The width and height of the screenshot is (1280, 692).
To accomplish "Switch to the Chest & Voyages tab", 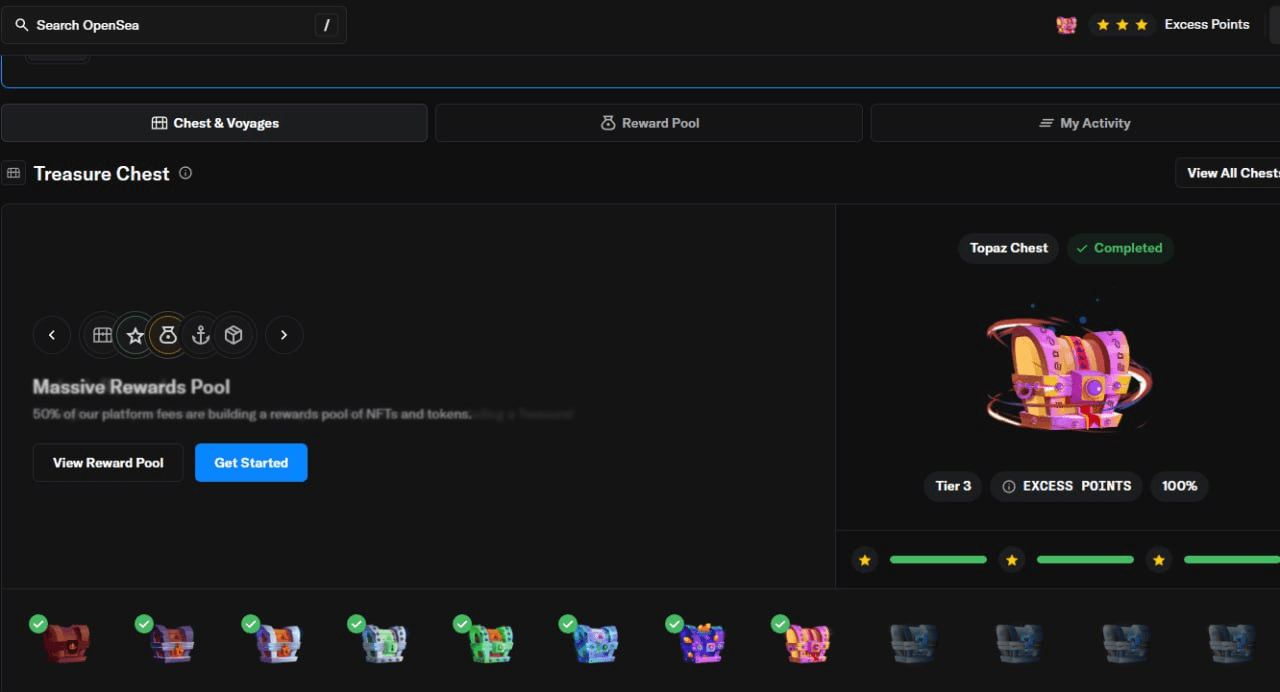I will point(214,123).
